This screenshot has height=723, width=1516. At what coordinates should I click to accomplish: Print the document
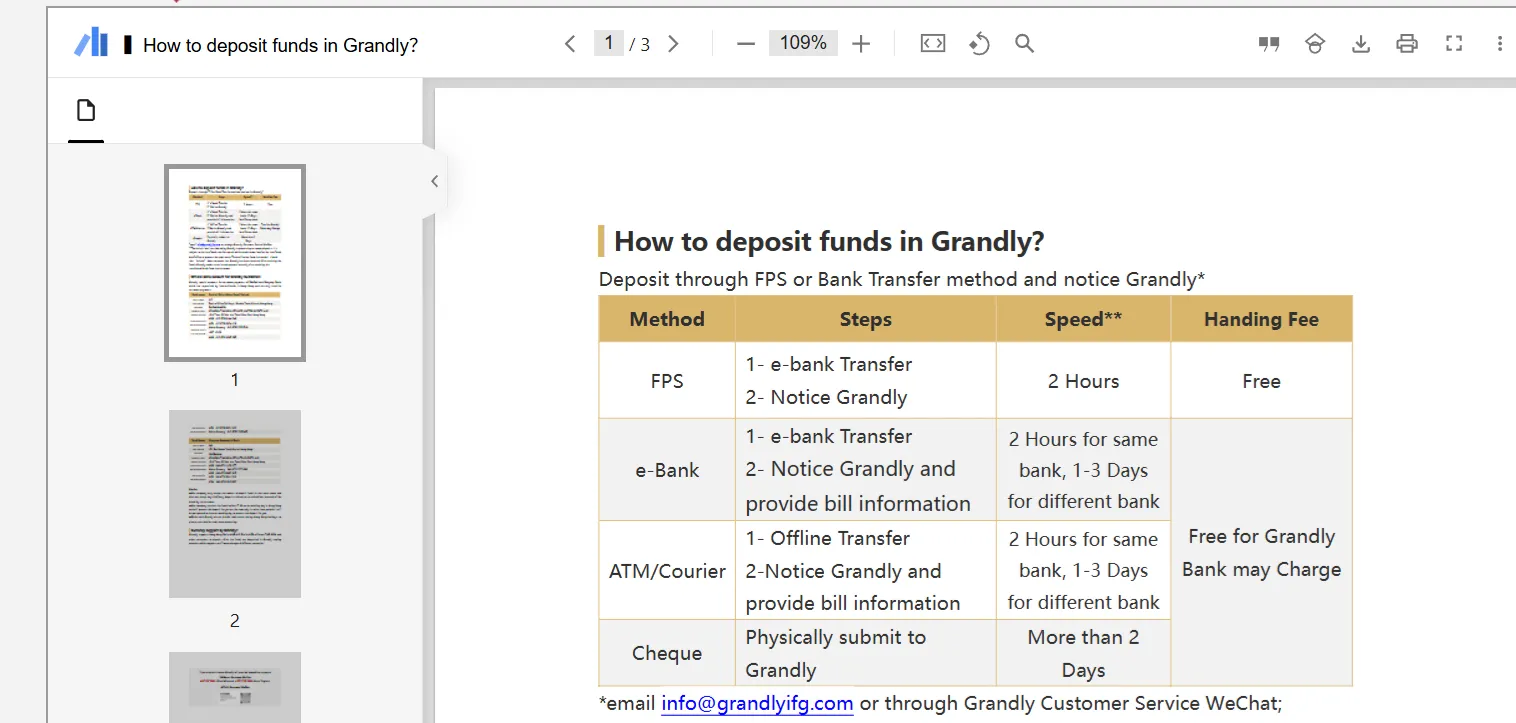coord(1407,44)
